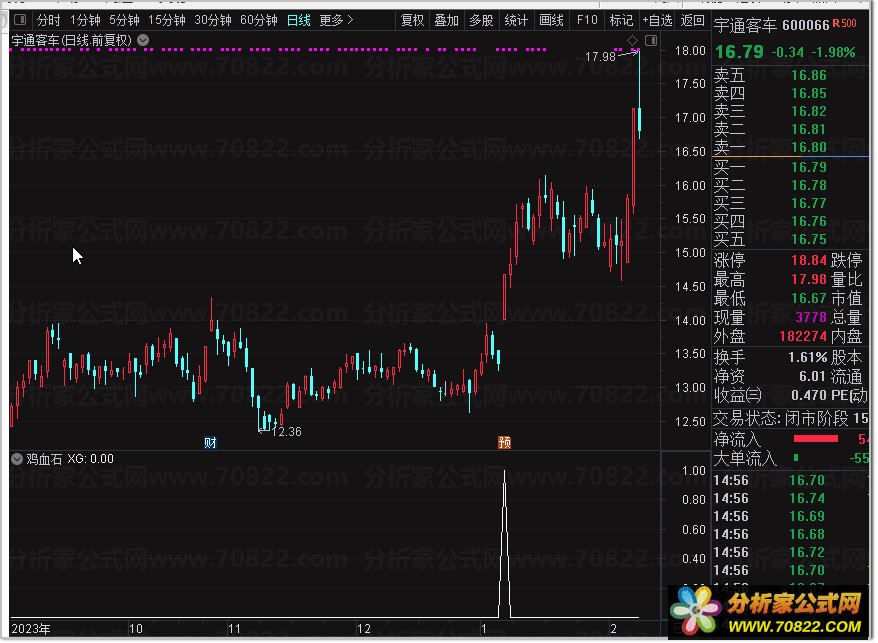Click the 换手 value 1.61%
The width and height of the screenshot is (878, 643).
tap(807, 357)
